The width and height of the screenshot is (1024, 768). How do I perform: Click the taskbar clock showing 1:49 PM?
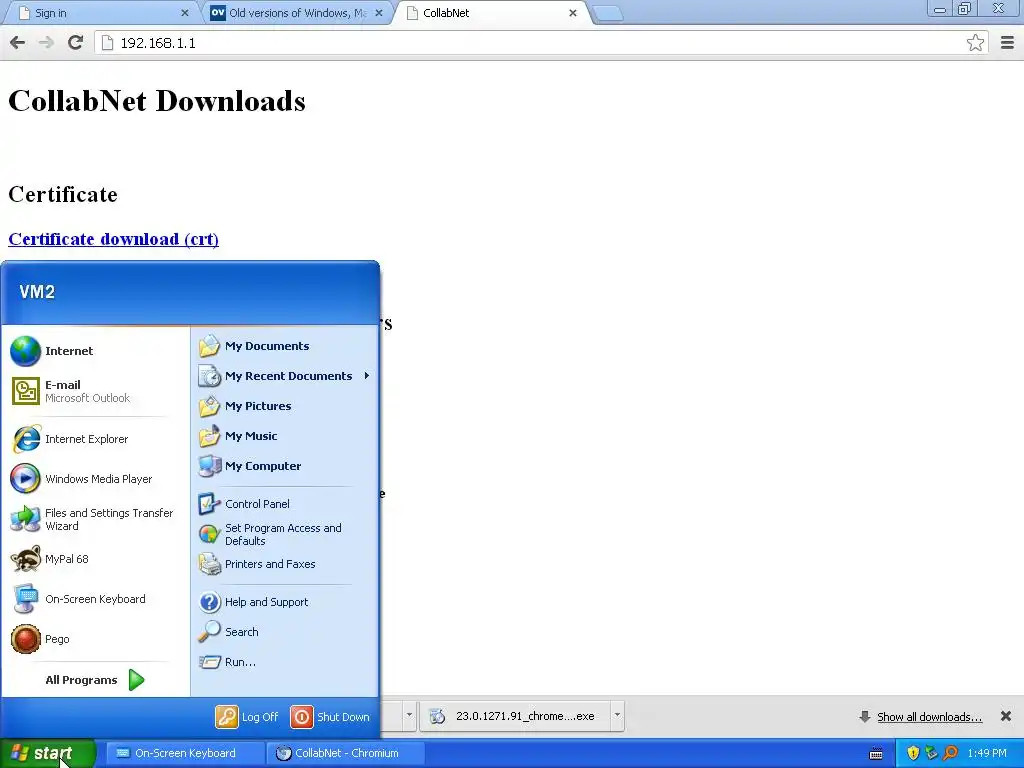(x=987, y=754)
